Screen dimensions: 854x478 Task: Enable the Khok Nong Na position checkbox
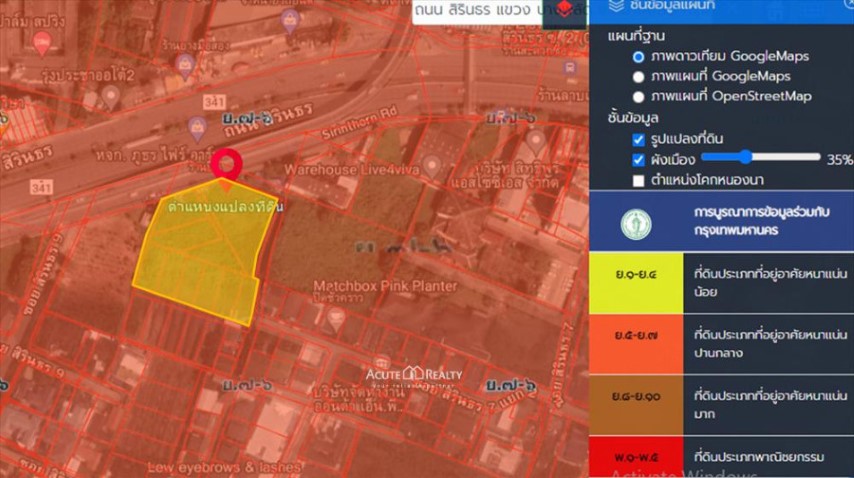[639, 181]
